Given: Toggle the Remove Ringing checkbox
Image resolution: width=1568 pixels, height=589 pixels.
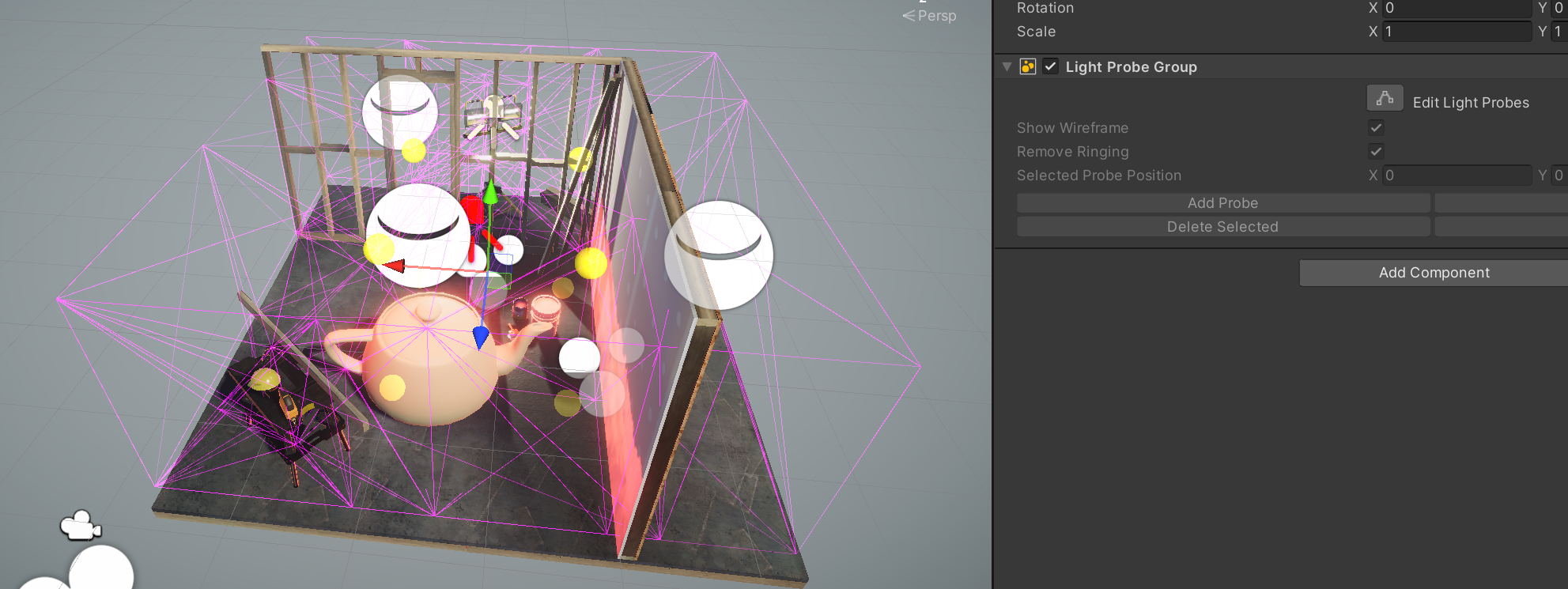Looking at the screenshot, I should coord(1376,151).
